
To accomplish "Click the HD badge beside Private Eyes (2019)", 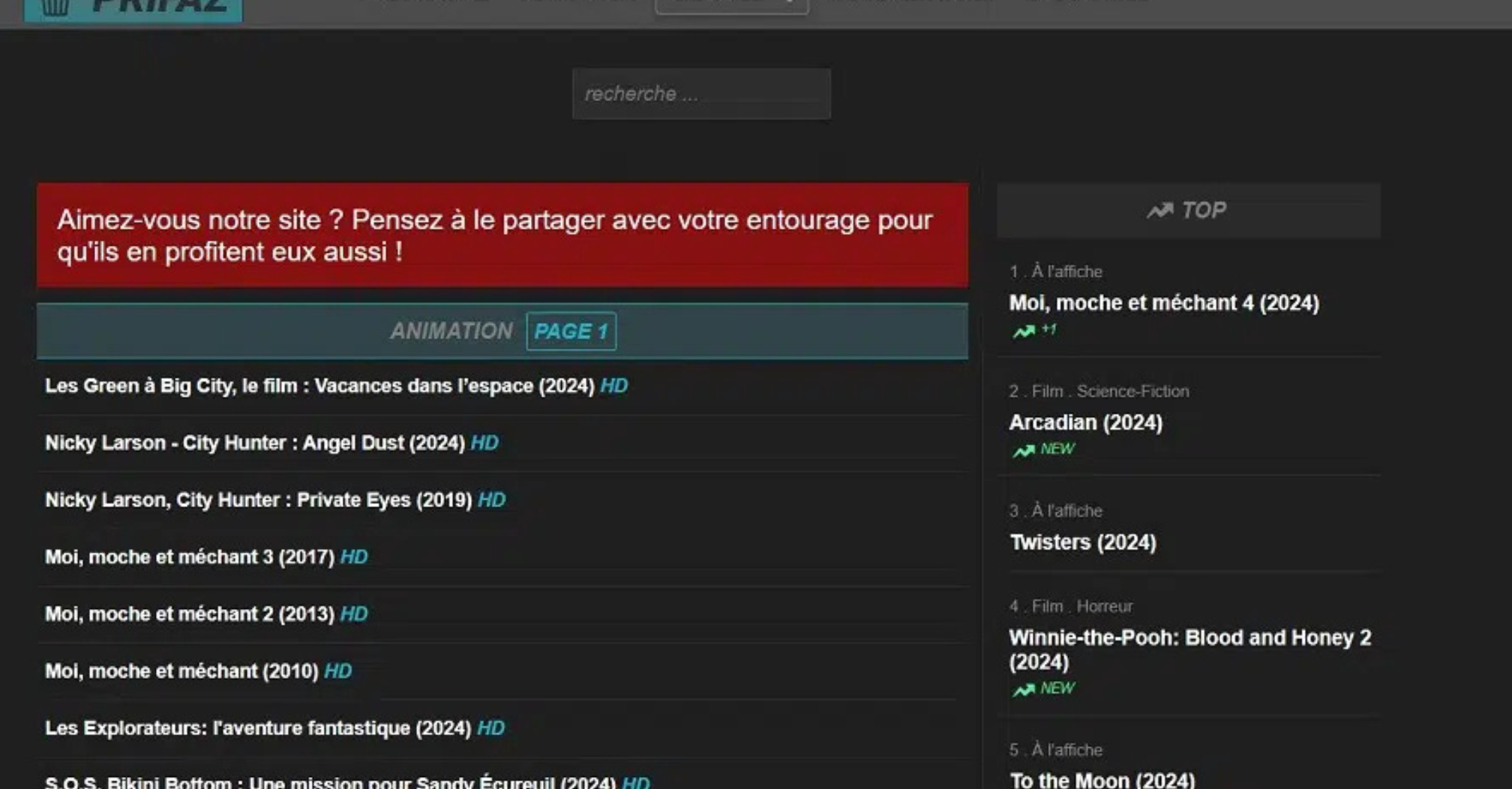I will [x=491, y=500].
